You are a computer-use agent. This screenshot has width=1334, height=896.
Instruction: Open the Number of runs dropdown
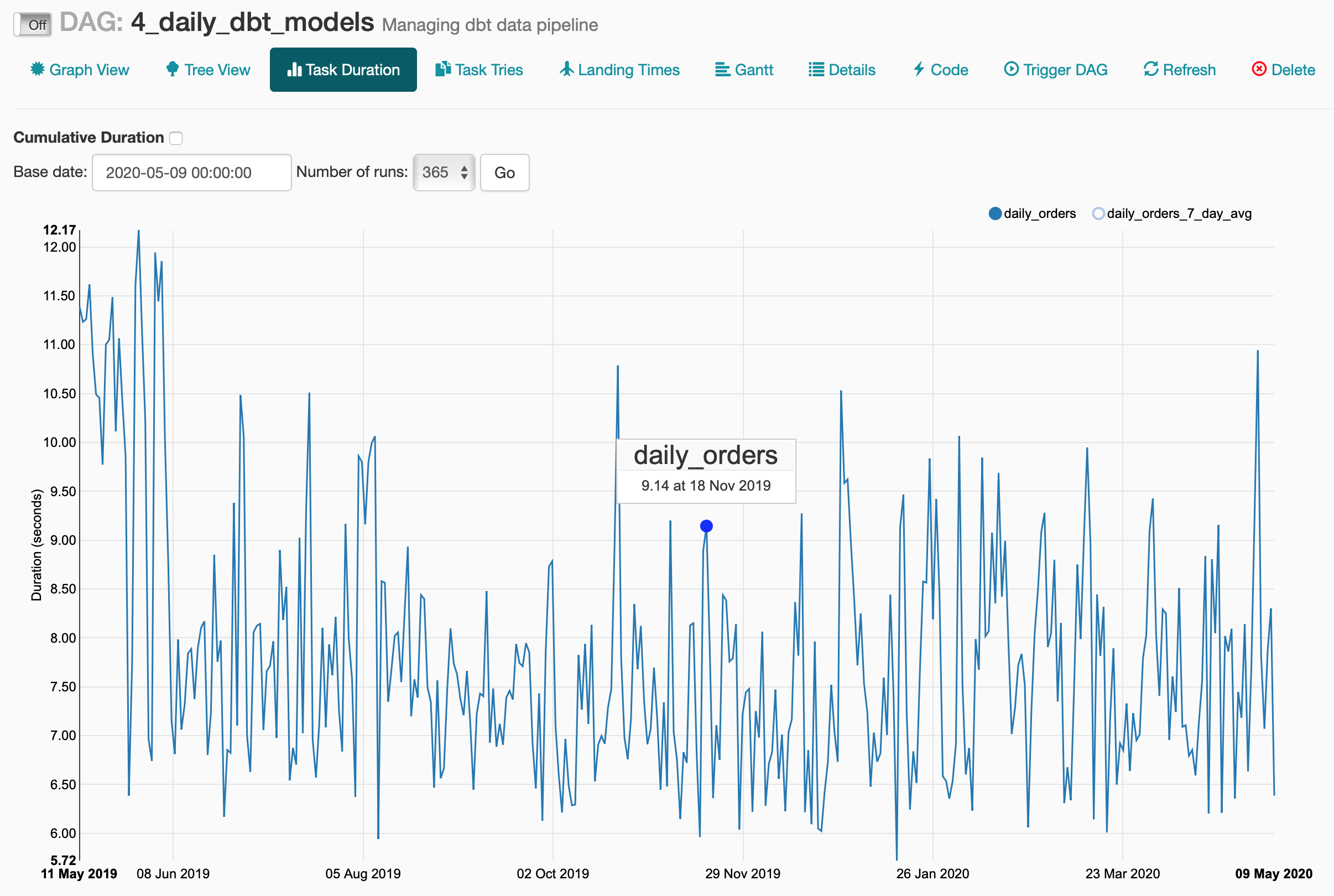(x=444, y=173)
